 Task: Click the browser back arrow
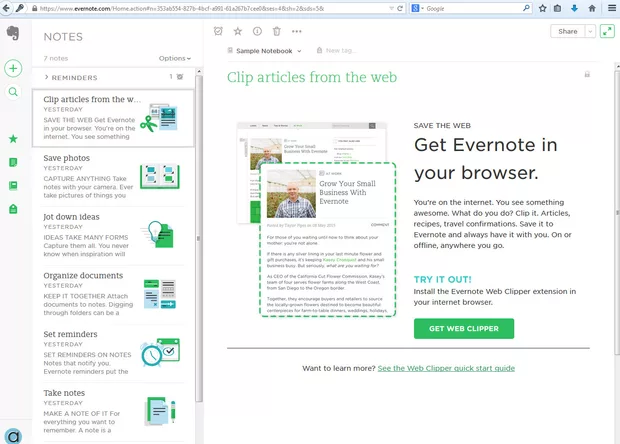[x=6, y=8]
